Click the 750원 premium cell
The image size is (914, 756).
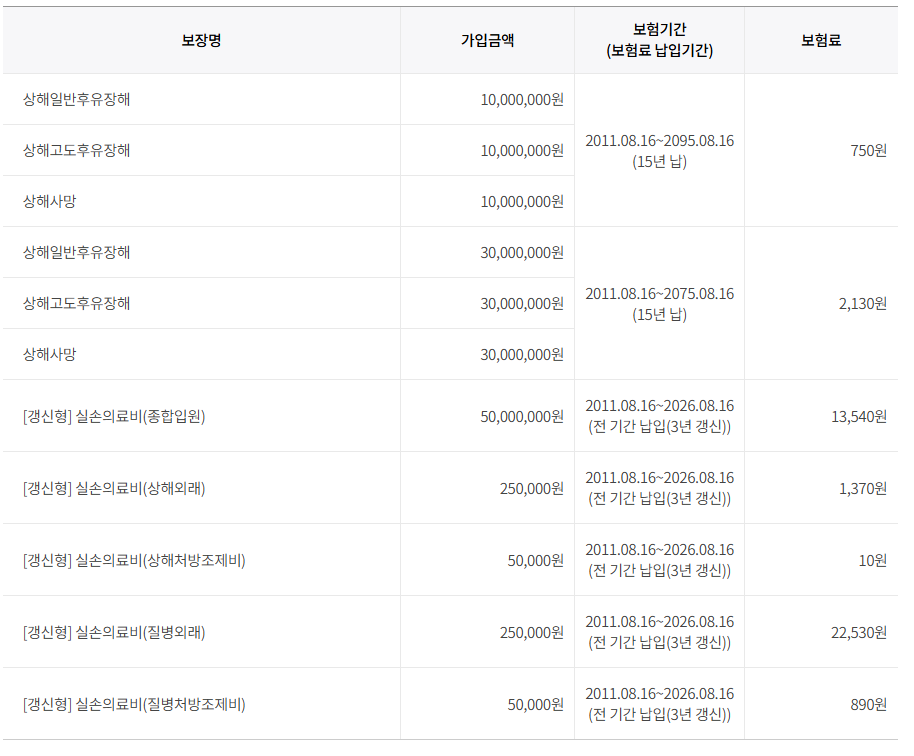click(868, 151)
